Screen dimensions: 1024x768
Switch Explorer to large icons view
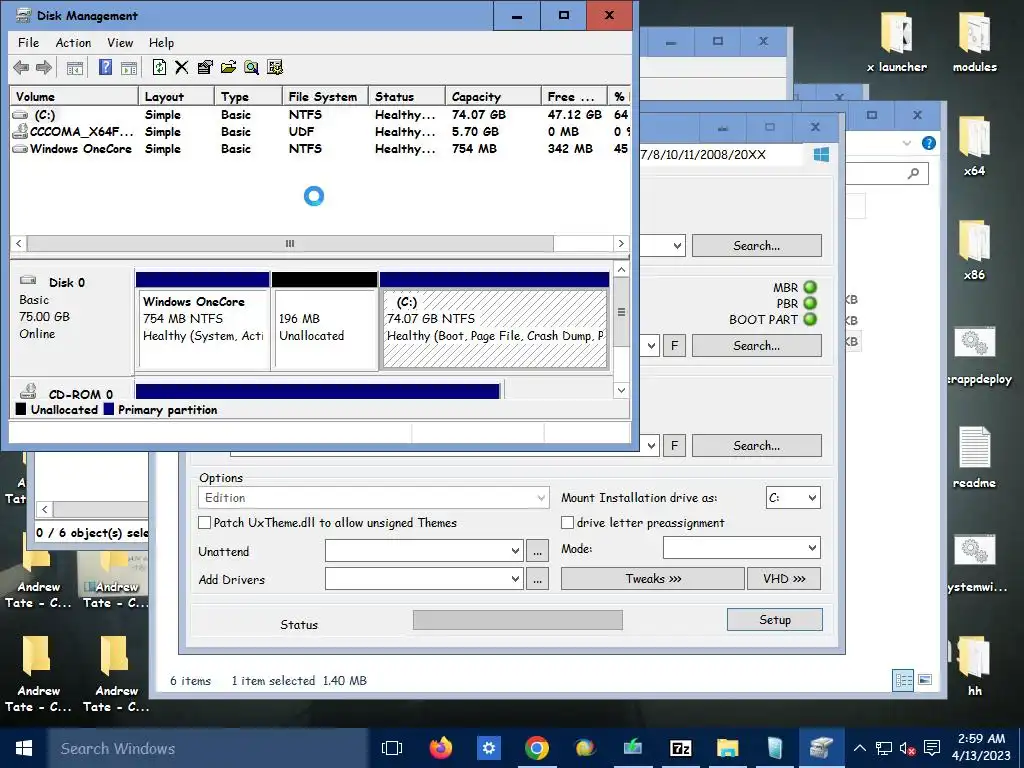tap(925, 680)
